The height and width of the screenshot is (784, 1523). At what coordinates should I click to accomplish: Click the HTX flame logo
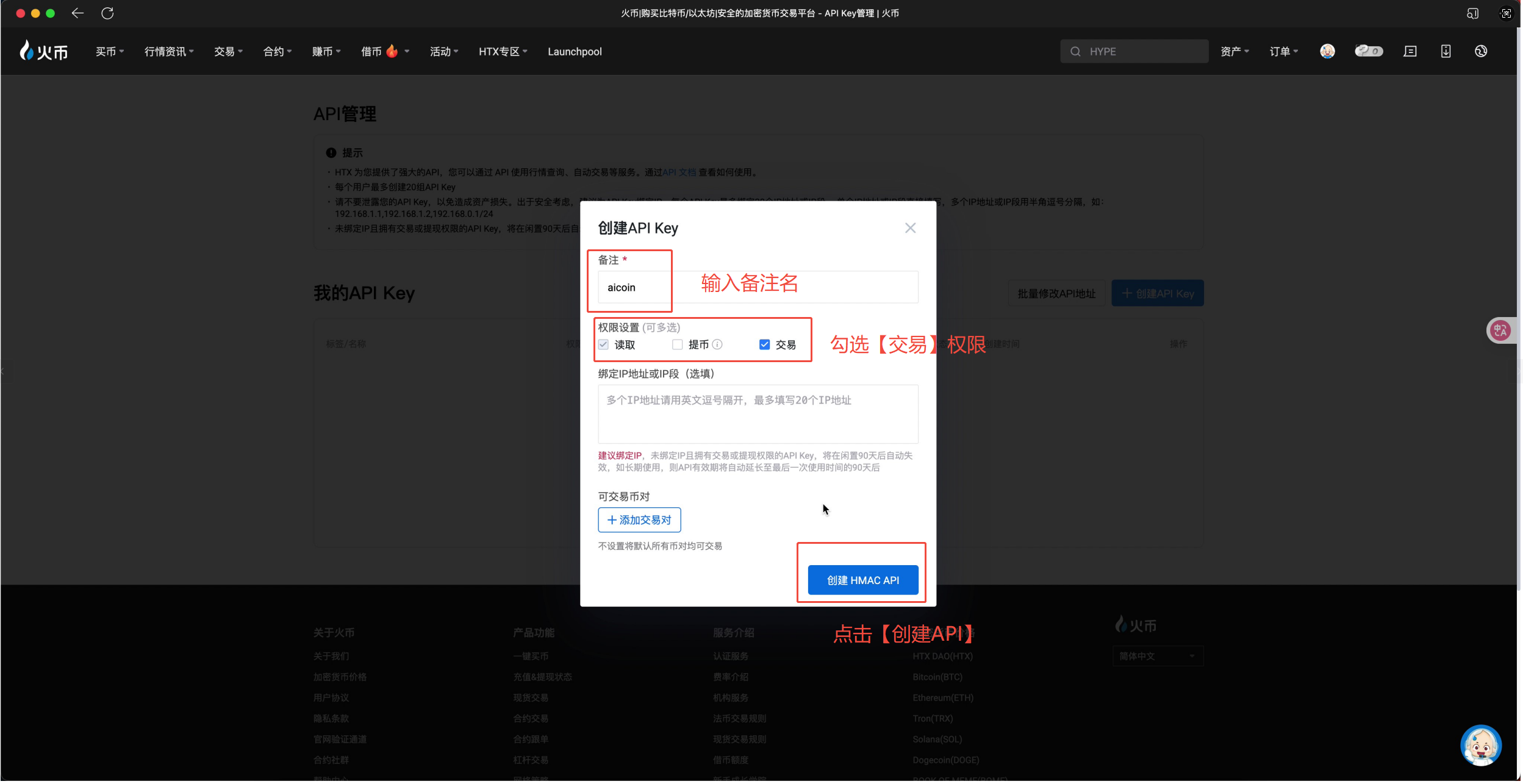tap(43, 51)
